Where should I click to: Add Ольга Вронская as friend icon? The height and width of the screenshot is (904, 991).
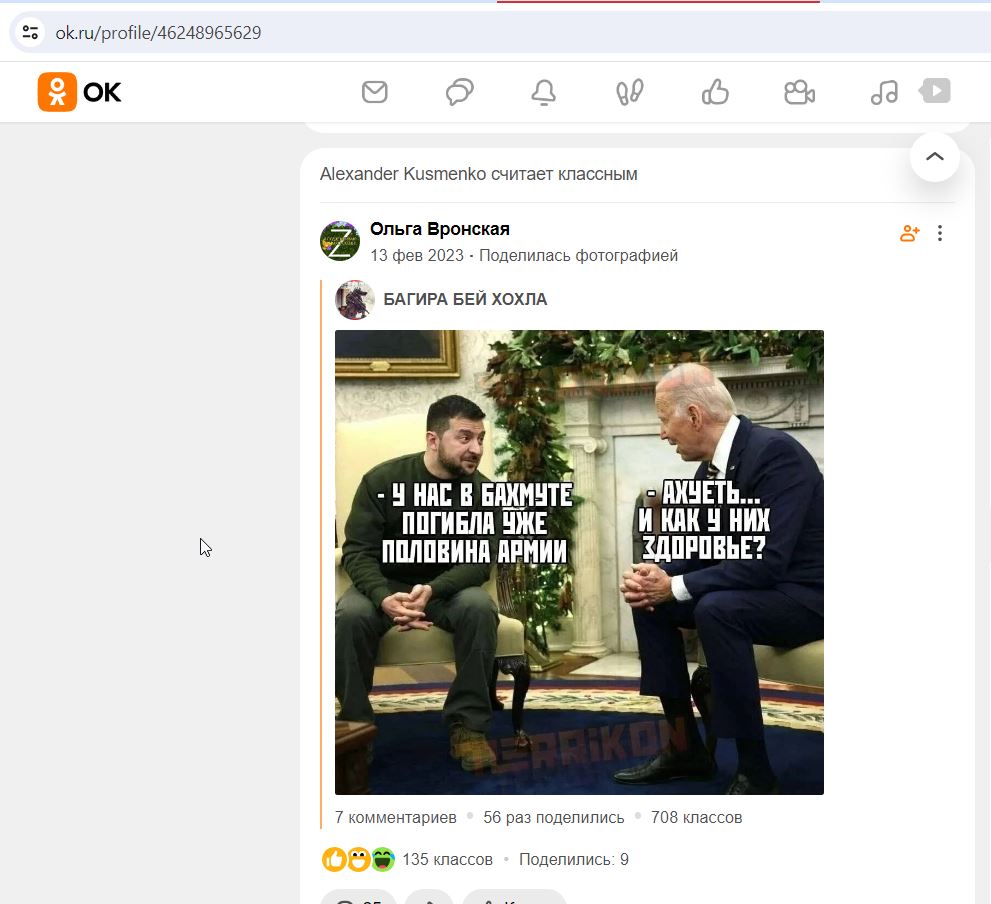pyautogui.click(x=909, y=233)
